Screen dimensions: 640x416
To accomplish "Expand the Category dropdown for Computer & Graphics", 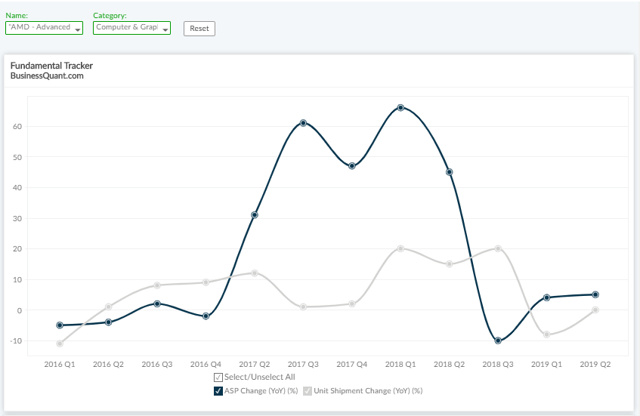I will [131, 29].
